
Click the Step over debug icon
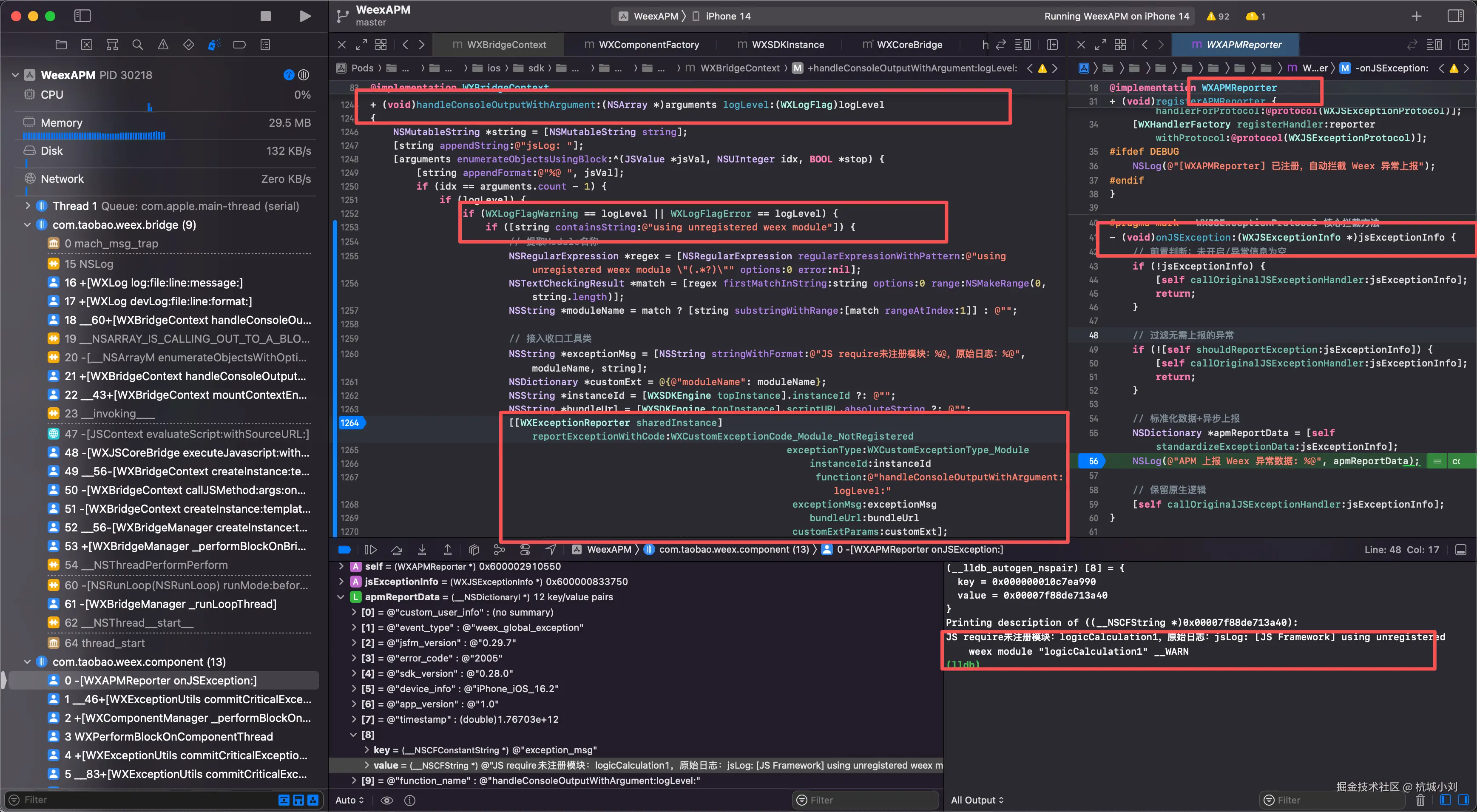click(x=396, y=549)
